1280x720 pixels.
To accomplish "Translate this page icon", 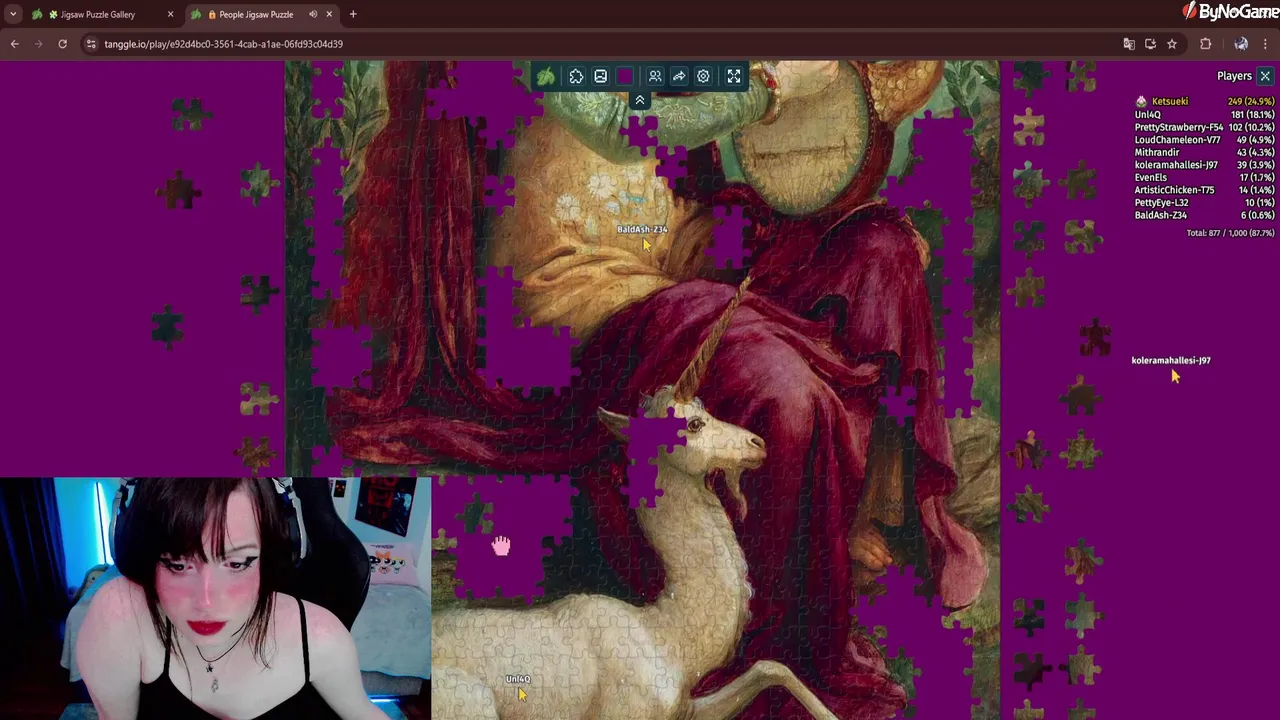I will (1129, 44).
